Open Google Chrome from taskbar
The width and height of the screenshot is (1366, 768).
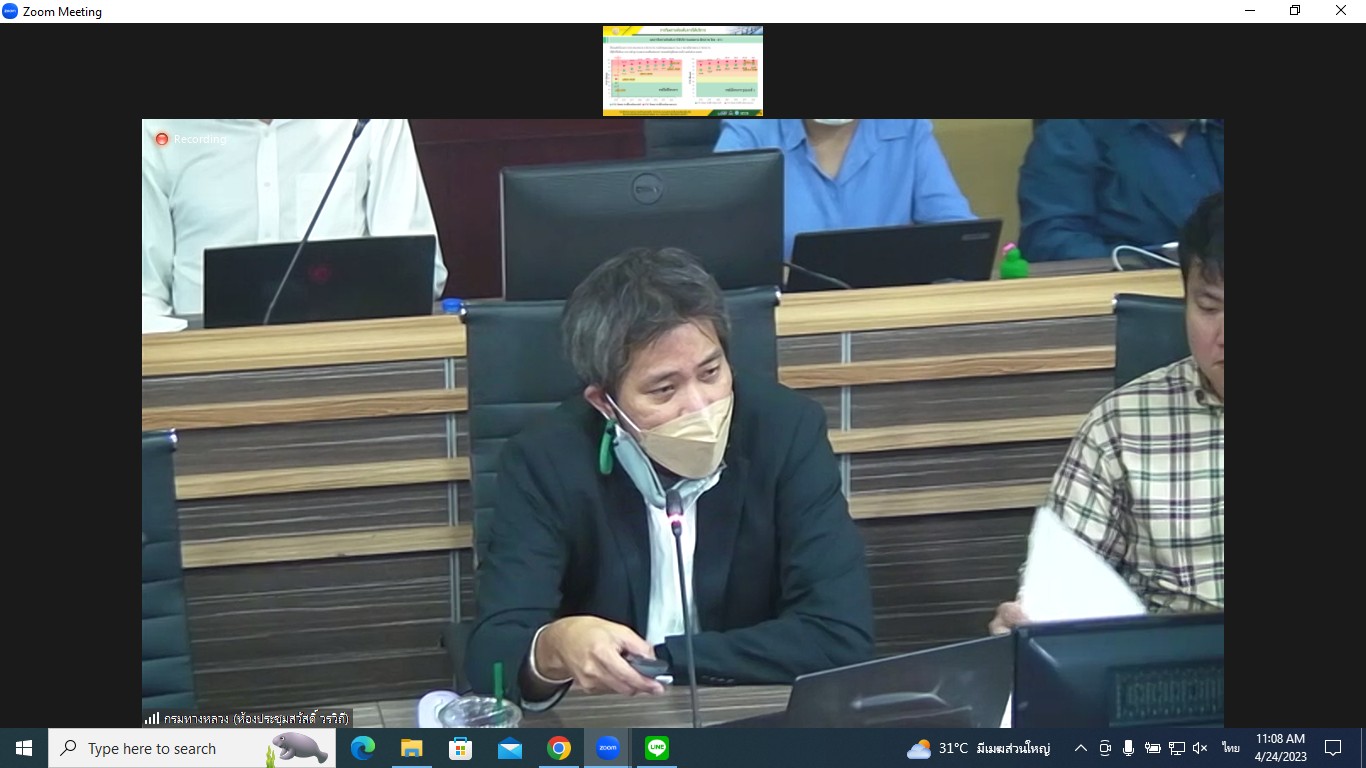(x=558, y=748)
